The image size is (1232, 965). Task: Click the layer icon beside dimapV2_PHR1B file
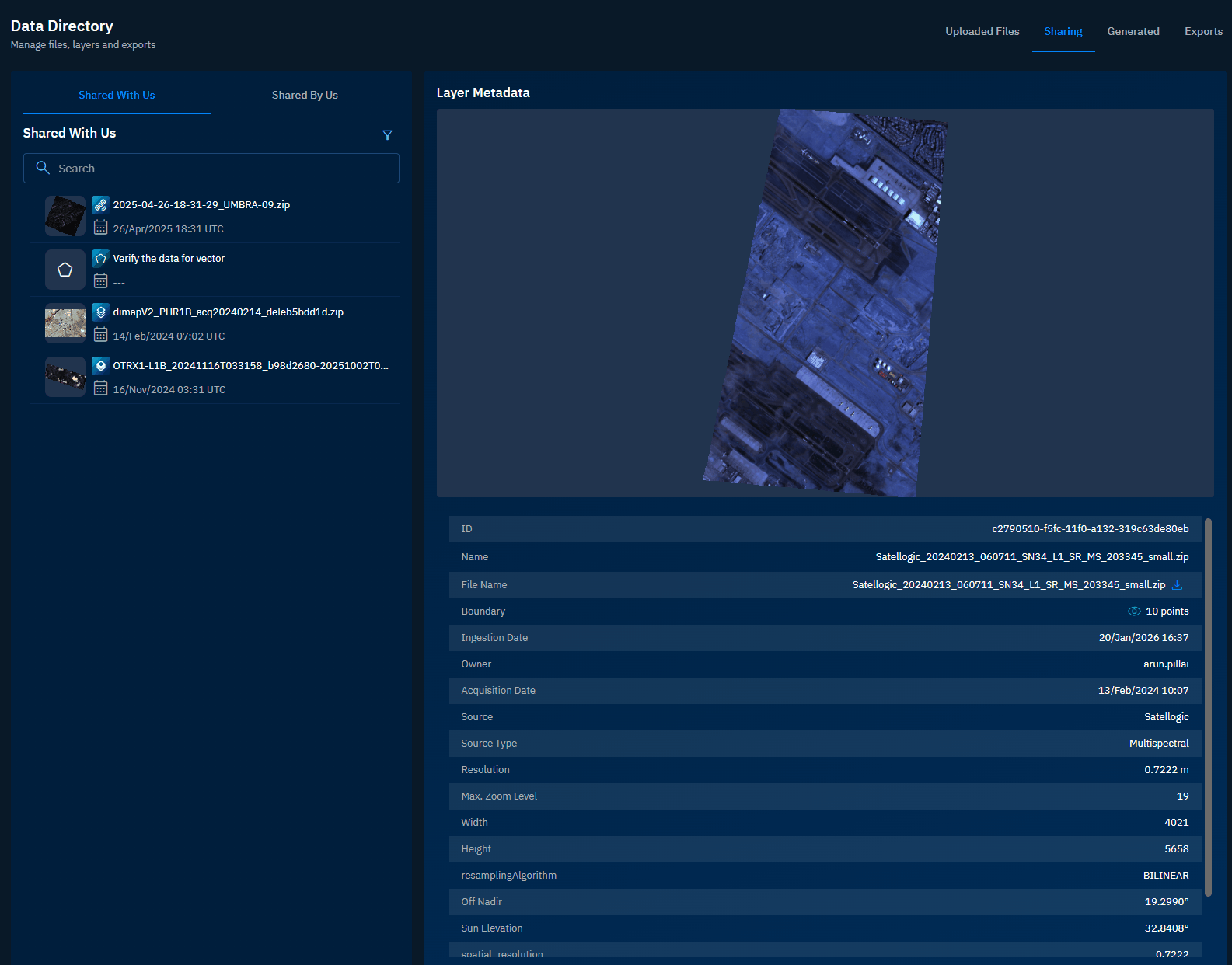(100, 312)
